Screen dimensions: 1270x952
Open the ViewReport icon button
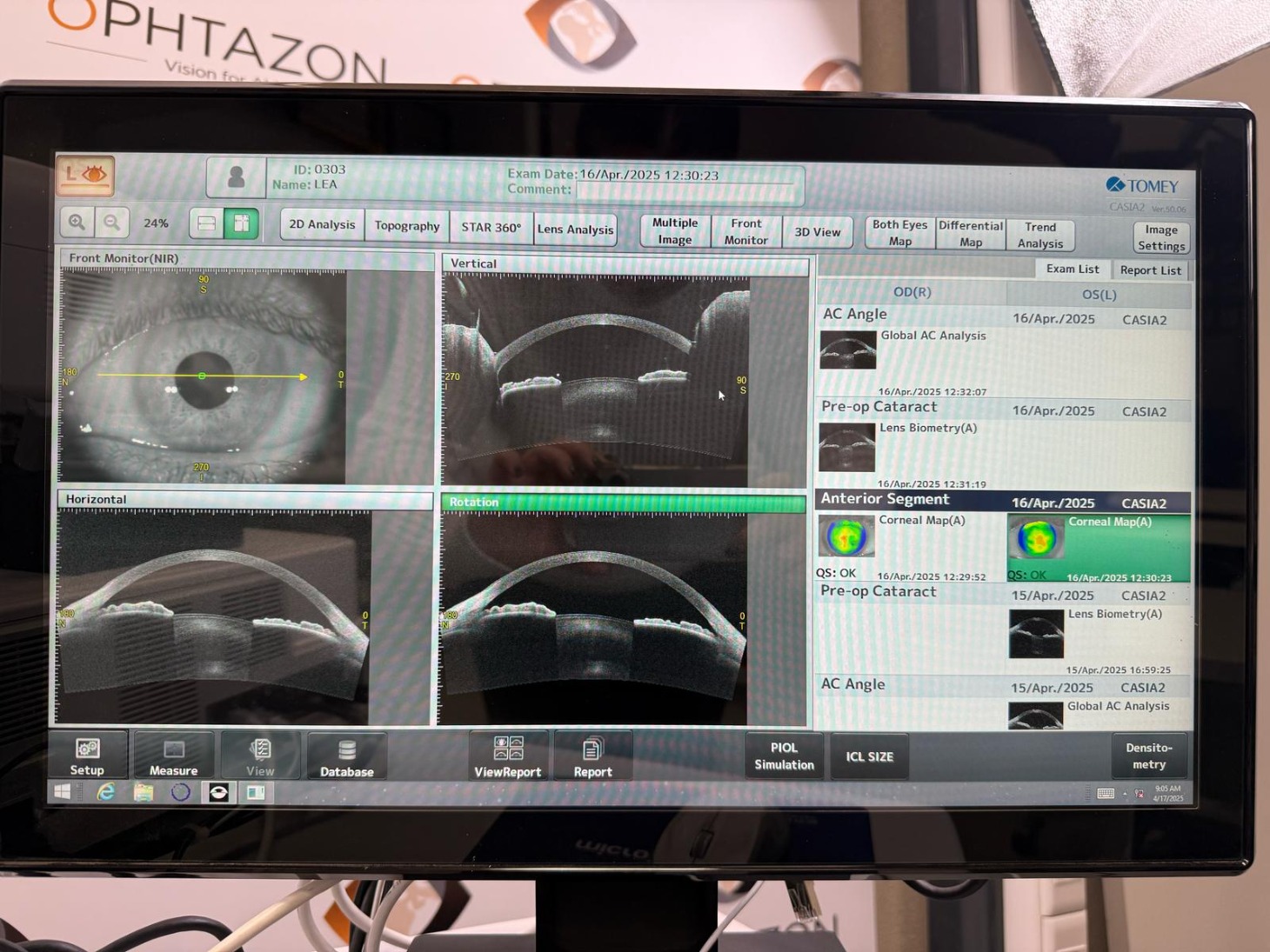pyautogui.click(x=508, y=756)
